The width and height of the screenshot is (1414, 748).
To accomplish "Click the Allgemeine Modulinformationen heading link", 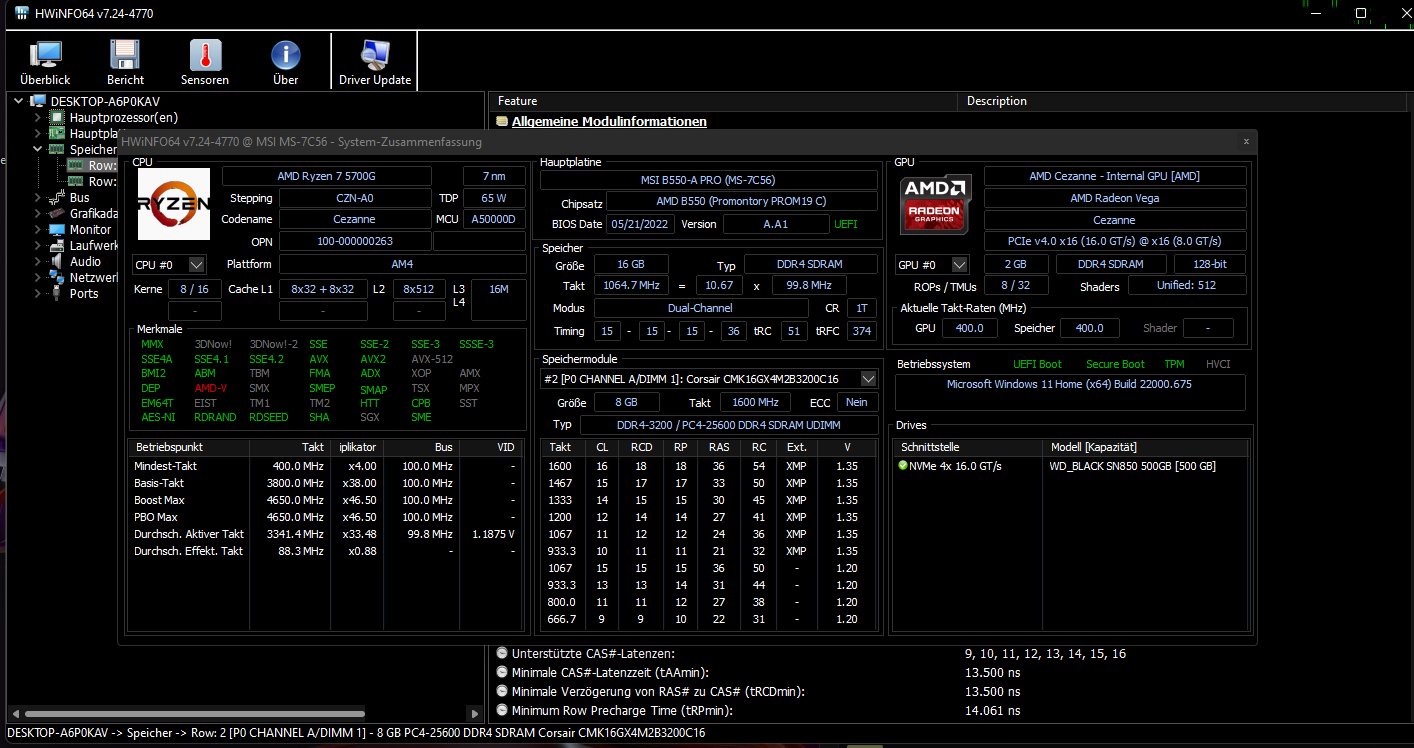I will [609, 122].
